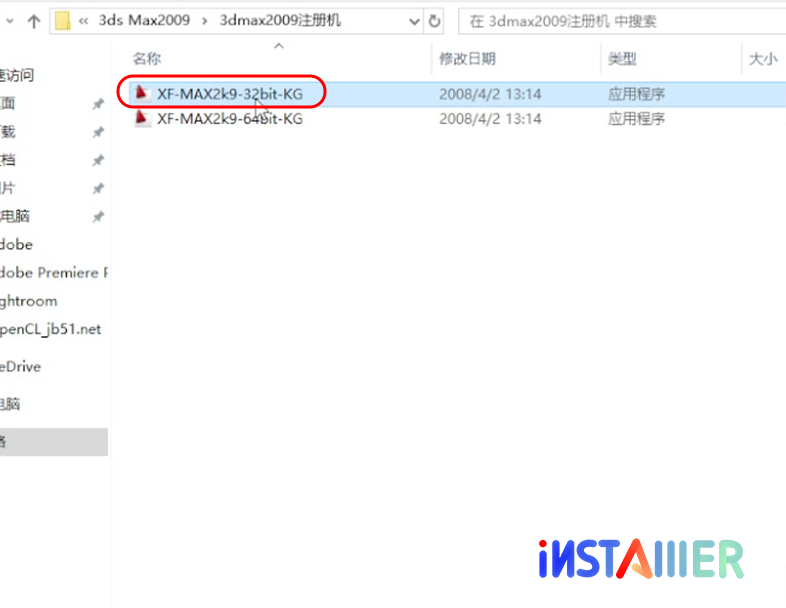
Task: Sort files by the 名称 column
Action: (147, 59)
